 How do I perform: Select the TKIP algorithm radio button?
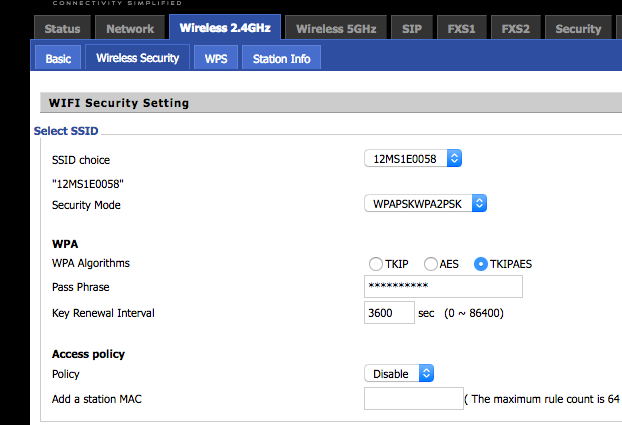[376, 264]
